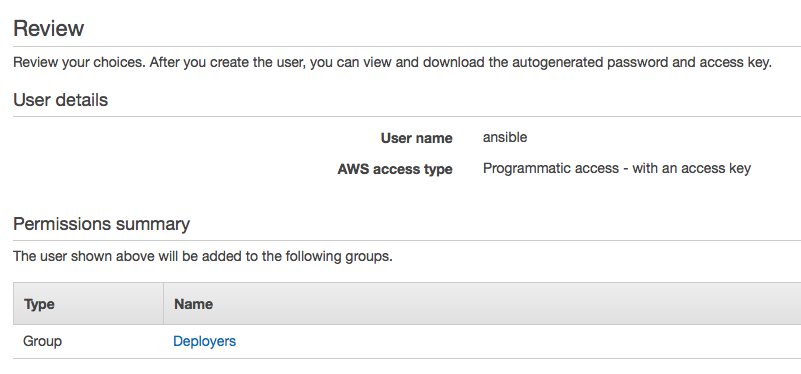Click 'The user shown above will be added' text
The image size is (801, 374).
[x=203, y=256]
